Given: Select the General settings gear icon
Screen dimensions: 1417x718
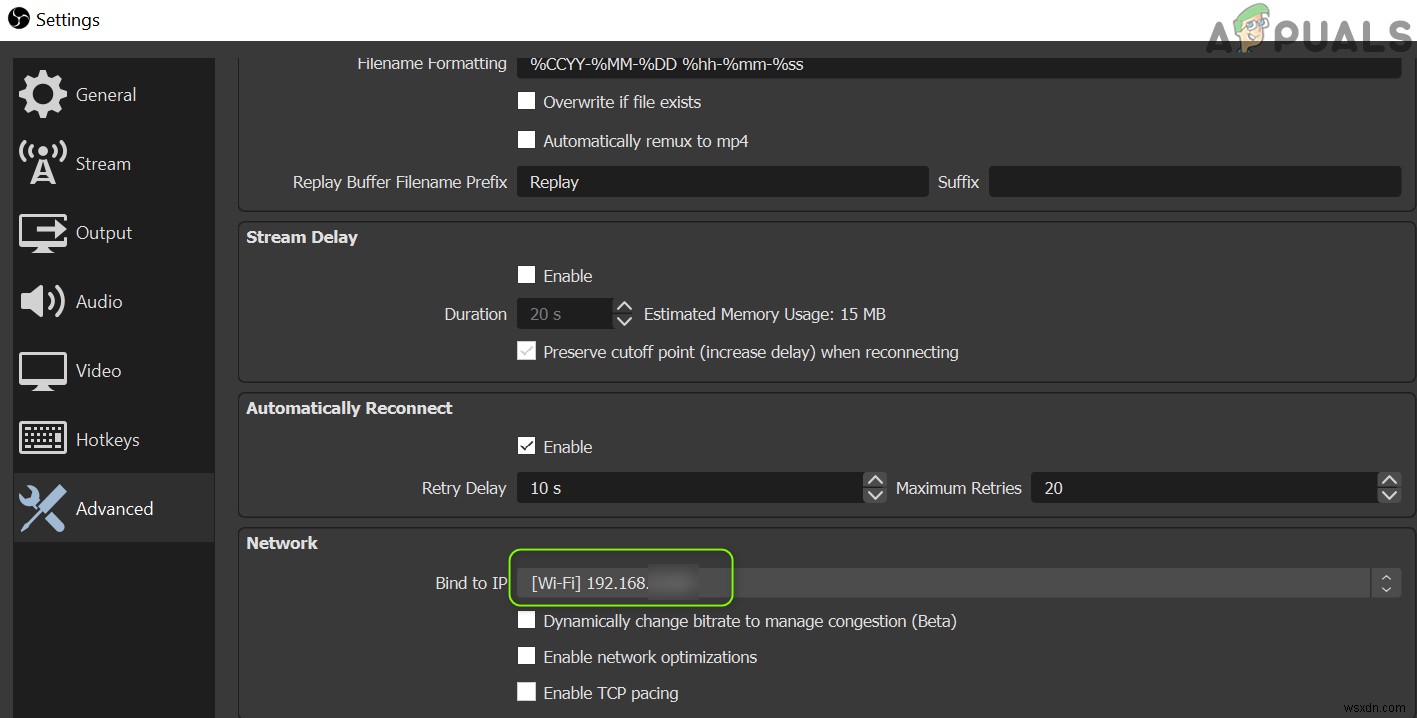Looking at the screenshot, I should [x=42, y=94].
